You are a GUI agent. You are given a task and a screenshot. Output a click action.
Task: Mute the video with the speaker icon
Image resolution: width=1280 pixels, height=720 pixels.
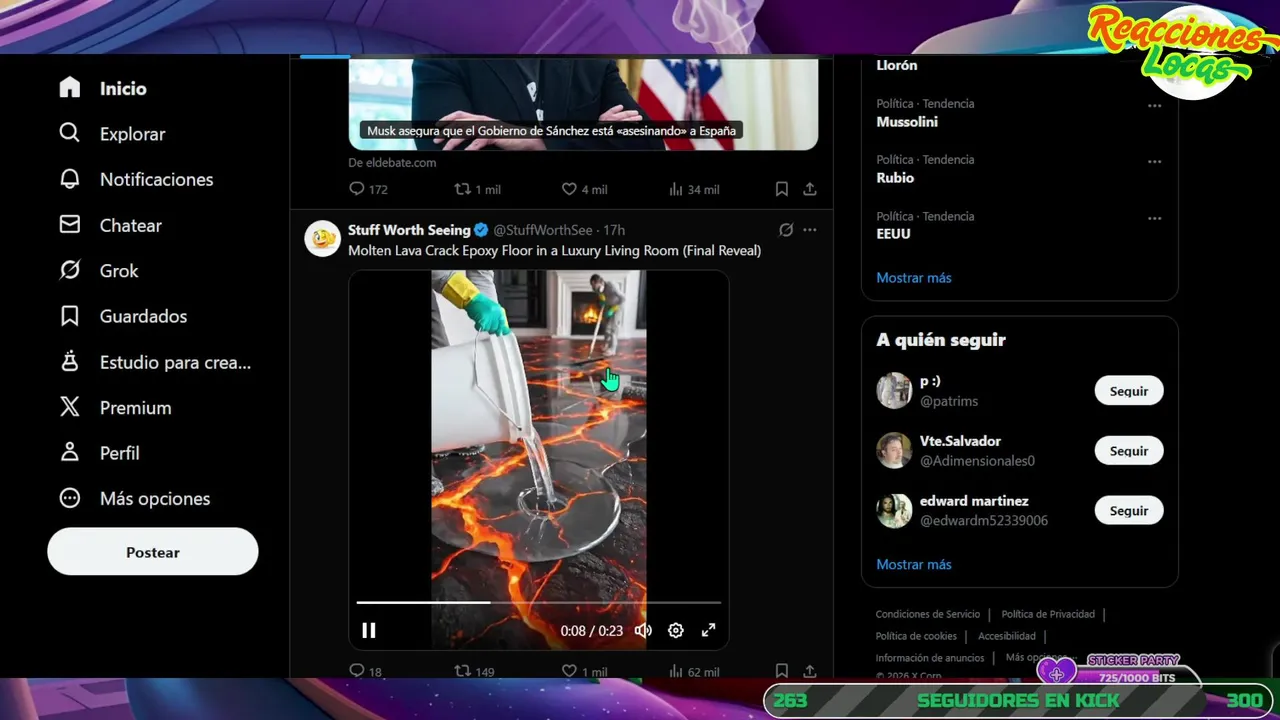[x=643, y=630]
